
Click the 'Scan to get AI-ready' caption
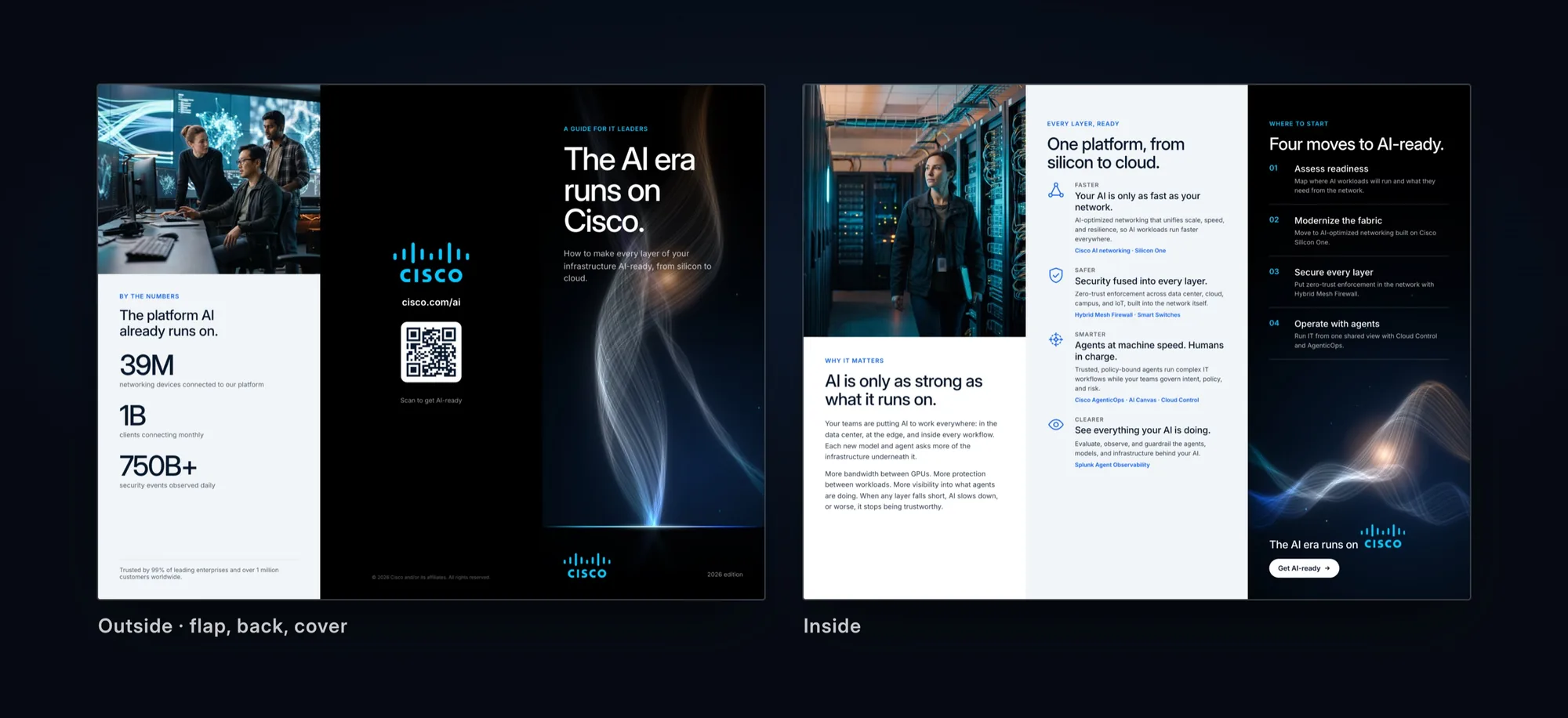tap(431, 401)
